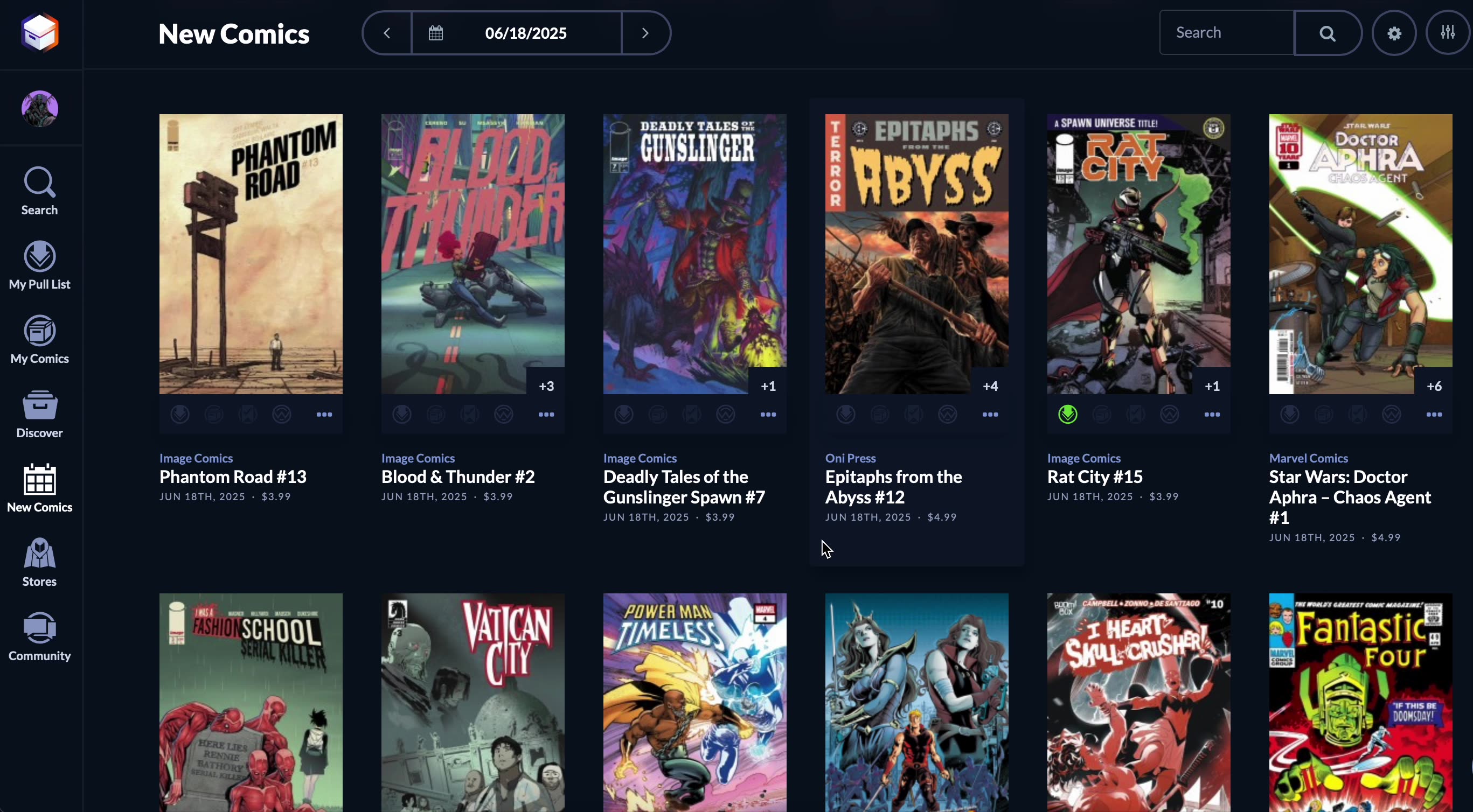Open the calendar date picker

pos(435,32)
